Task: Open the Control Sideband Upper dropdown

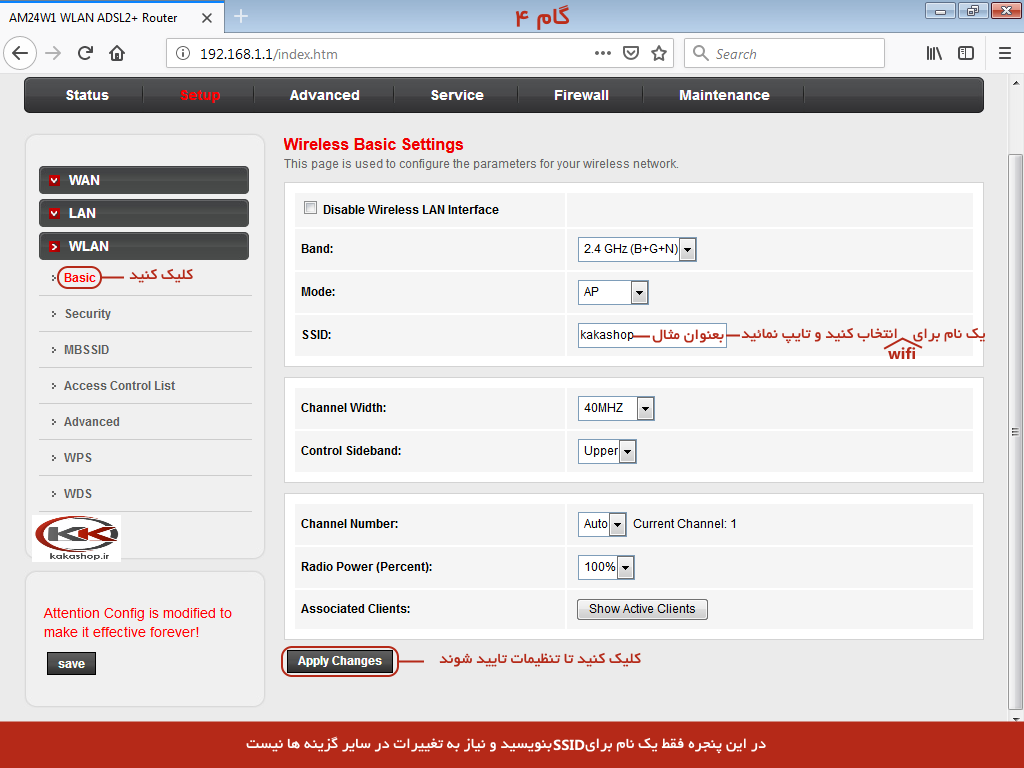Action: point(607,451)
